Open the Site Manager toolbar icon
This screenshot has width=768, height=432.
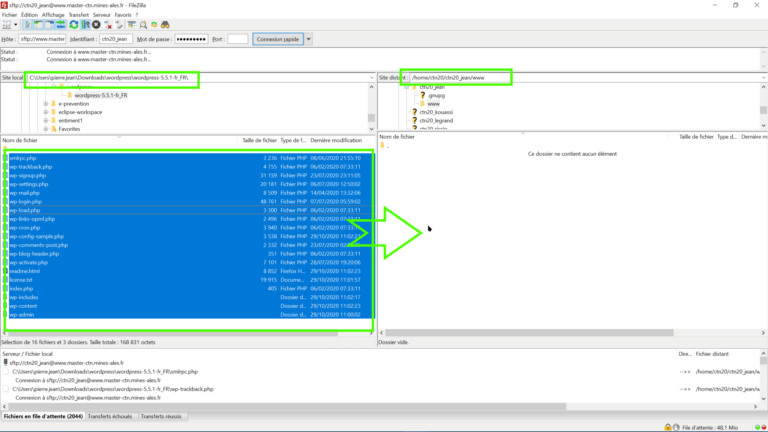click(7, 25)
